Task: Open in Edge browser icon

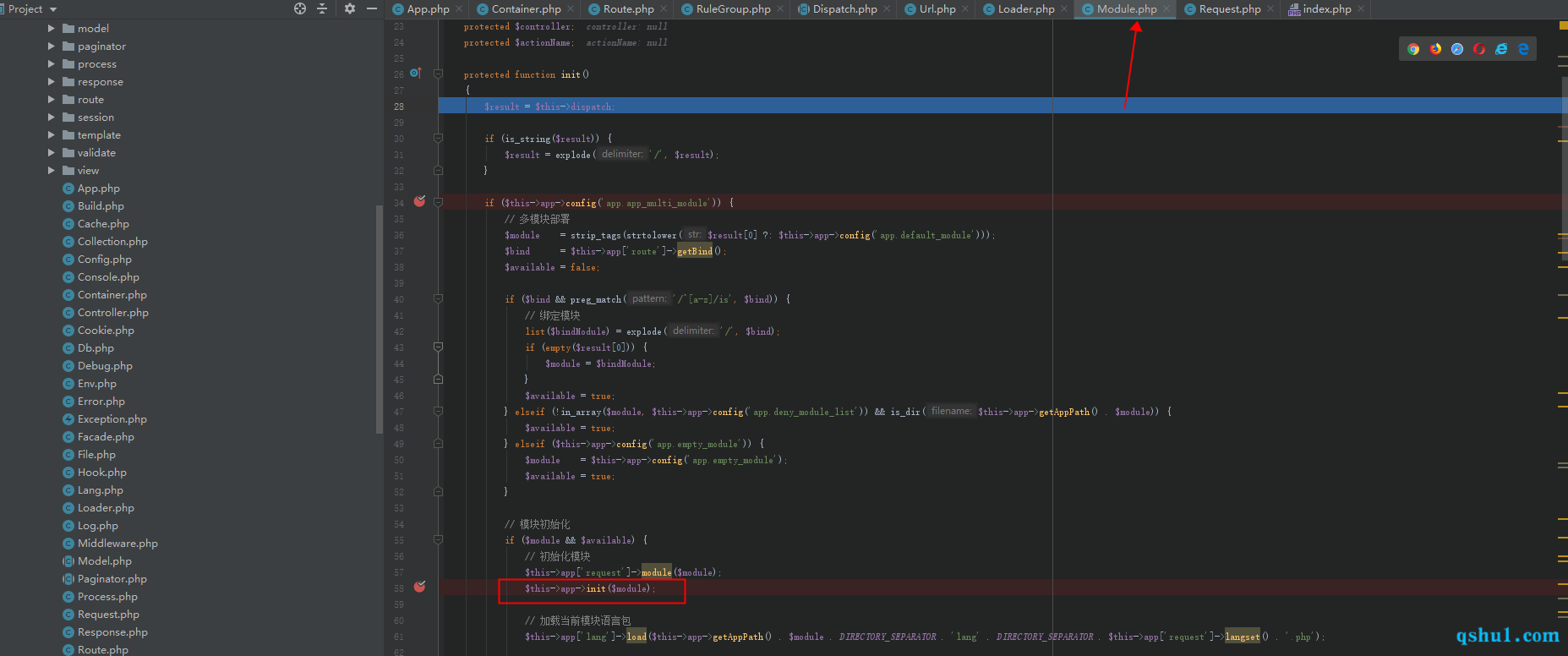Action: pyautogui.click(x=1523, y=49)
